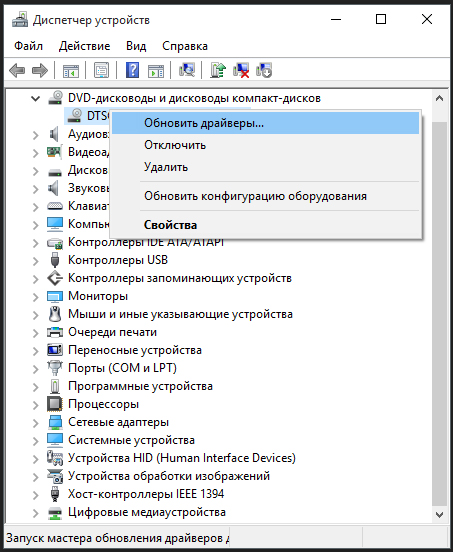Click the show/hide console tree toolbar icon
Viewport: 453px width, 552px height.
point(71,70)
